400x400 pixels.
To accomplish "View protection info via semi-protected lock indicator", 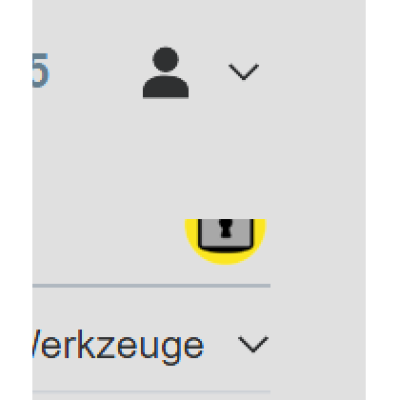I will pyautogui.click(x=226, y=241).
